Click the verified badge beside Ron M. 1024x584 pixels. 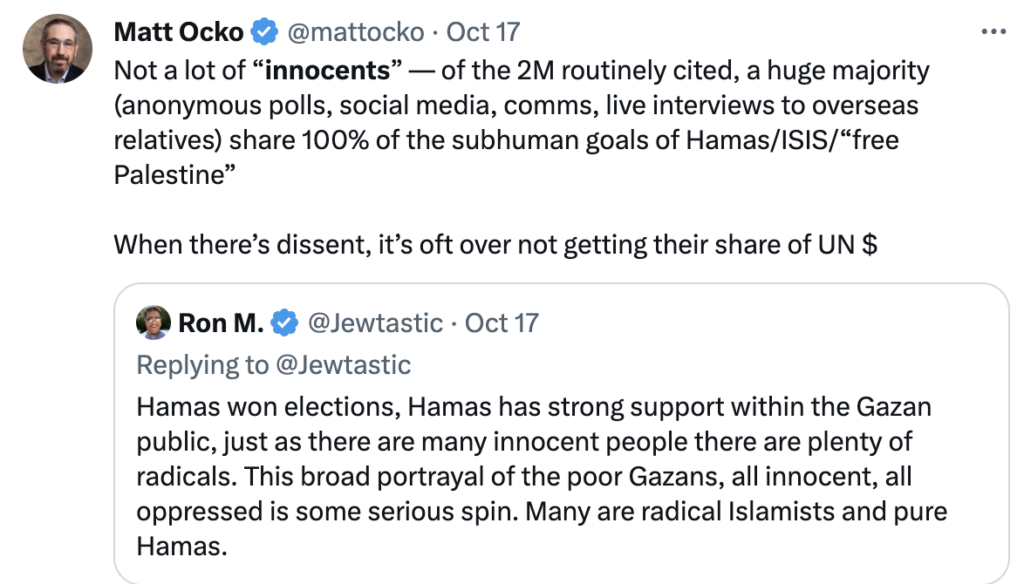tap(286, 323)
